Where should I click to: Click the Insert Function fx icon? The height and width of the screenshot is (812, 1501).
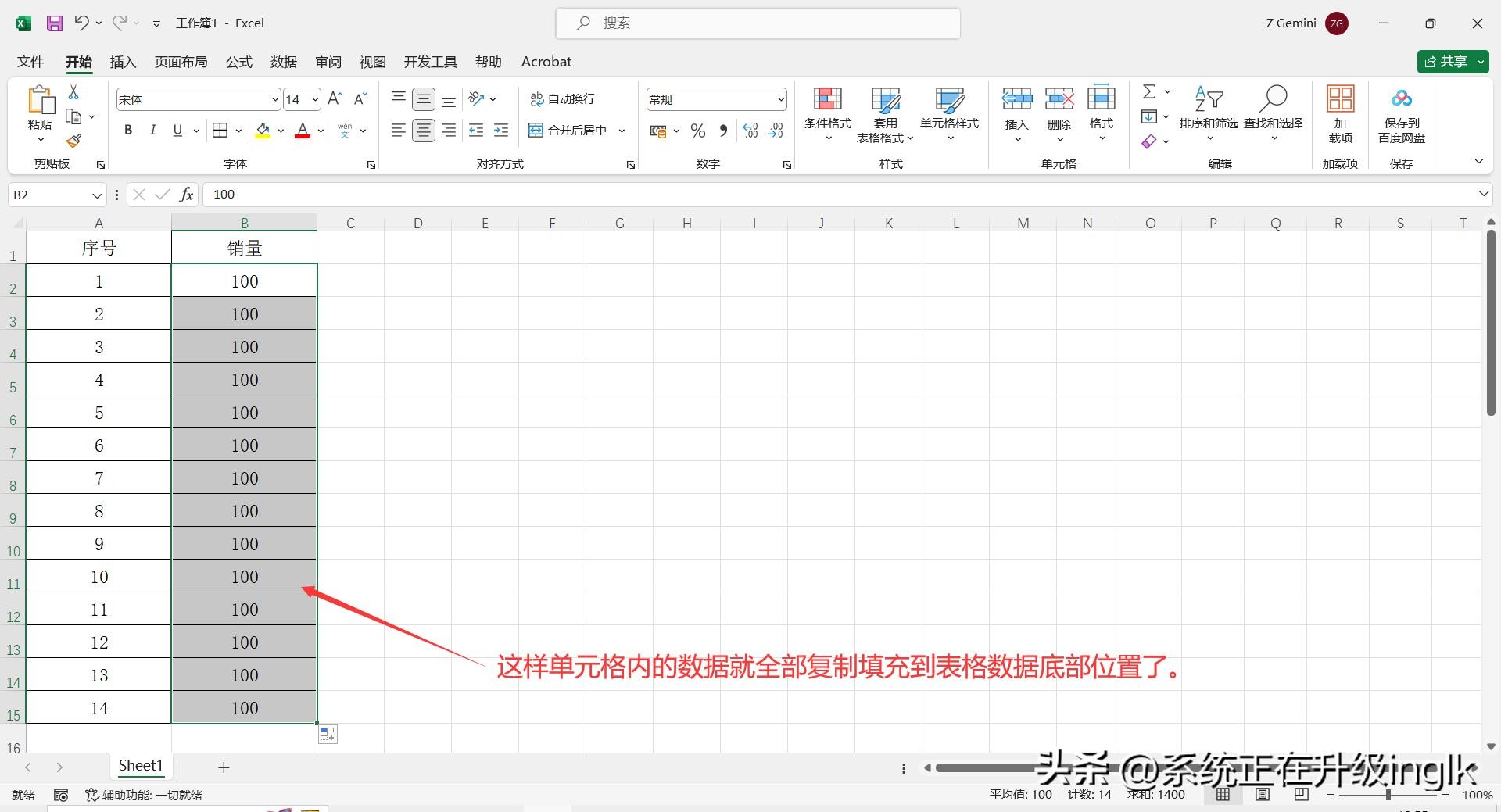point(186,195)
